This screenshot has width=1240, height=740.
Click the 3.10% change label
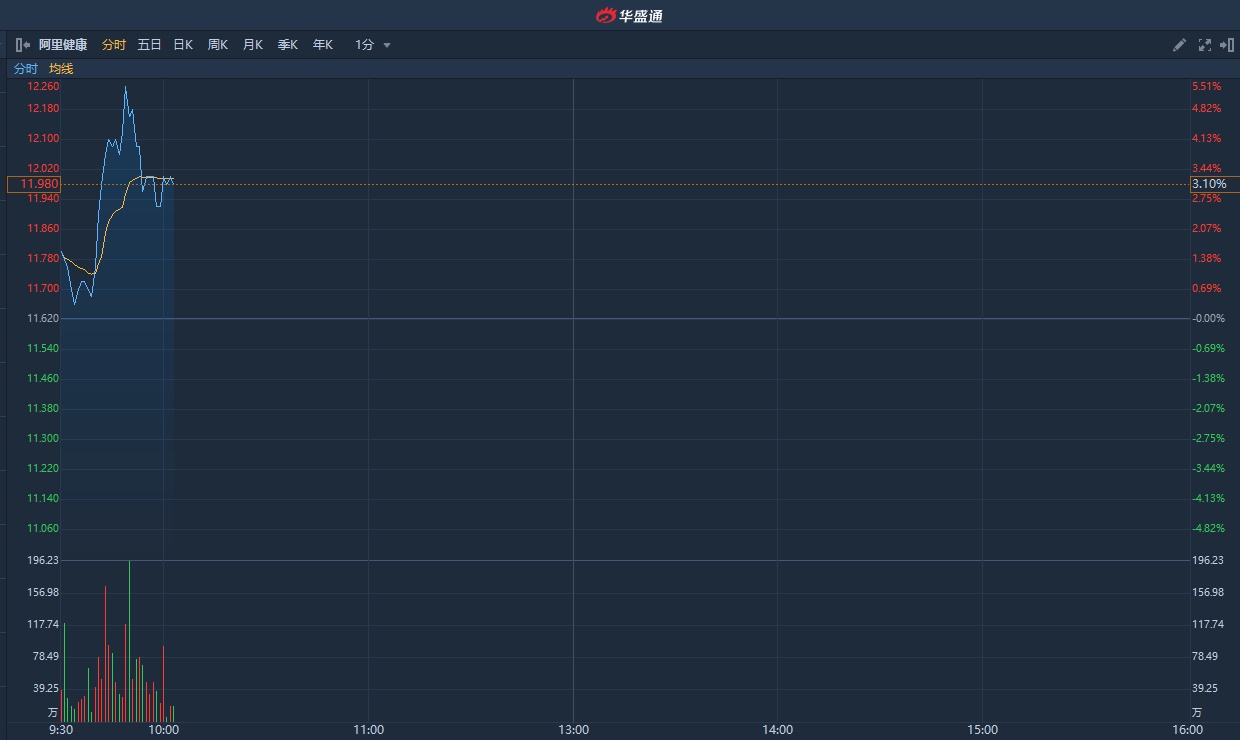(1213, 184)
